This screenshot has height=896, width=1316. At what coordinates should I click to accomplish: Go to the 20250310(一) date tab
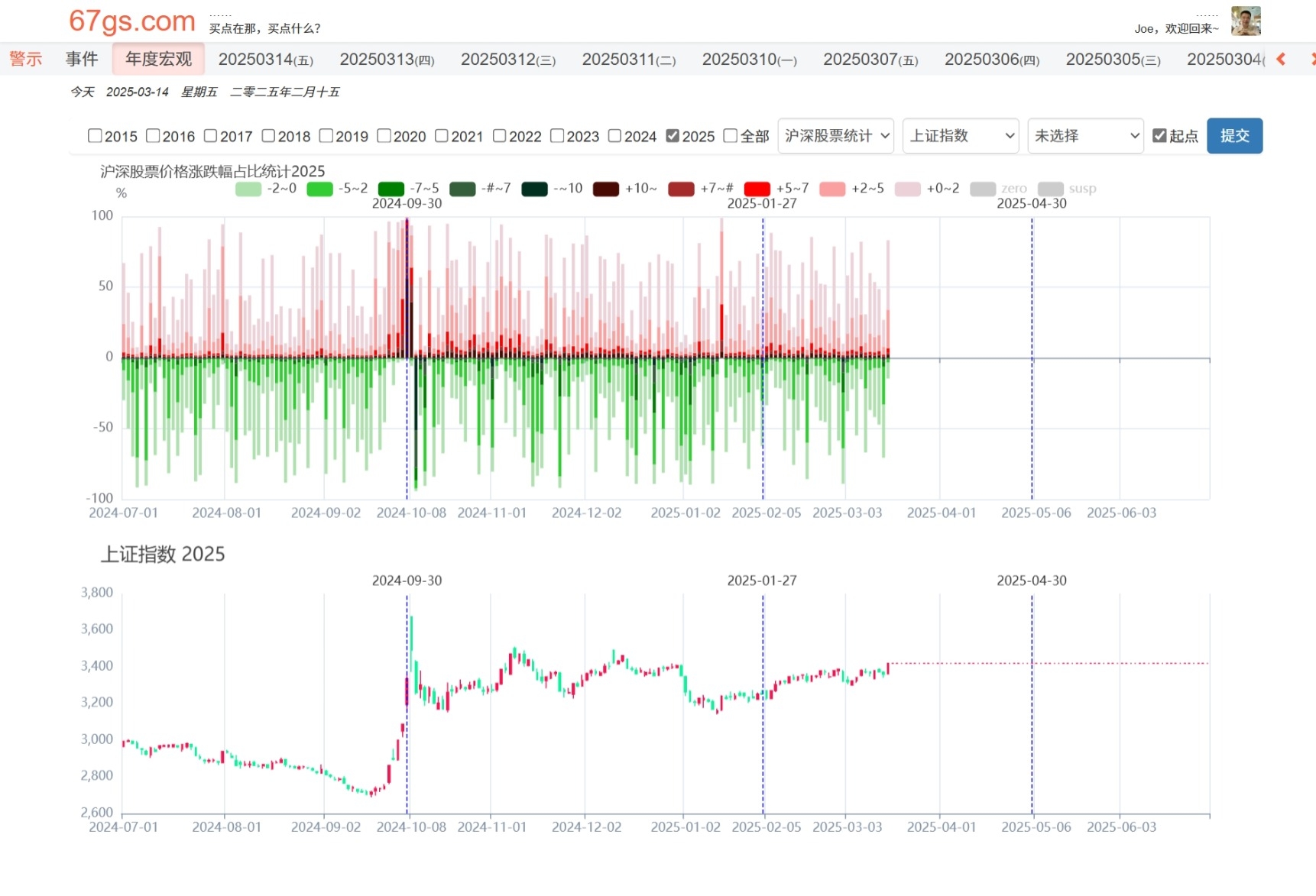(750, 60)
